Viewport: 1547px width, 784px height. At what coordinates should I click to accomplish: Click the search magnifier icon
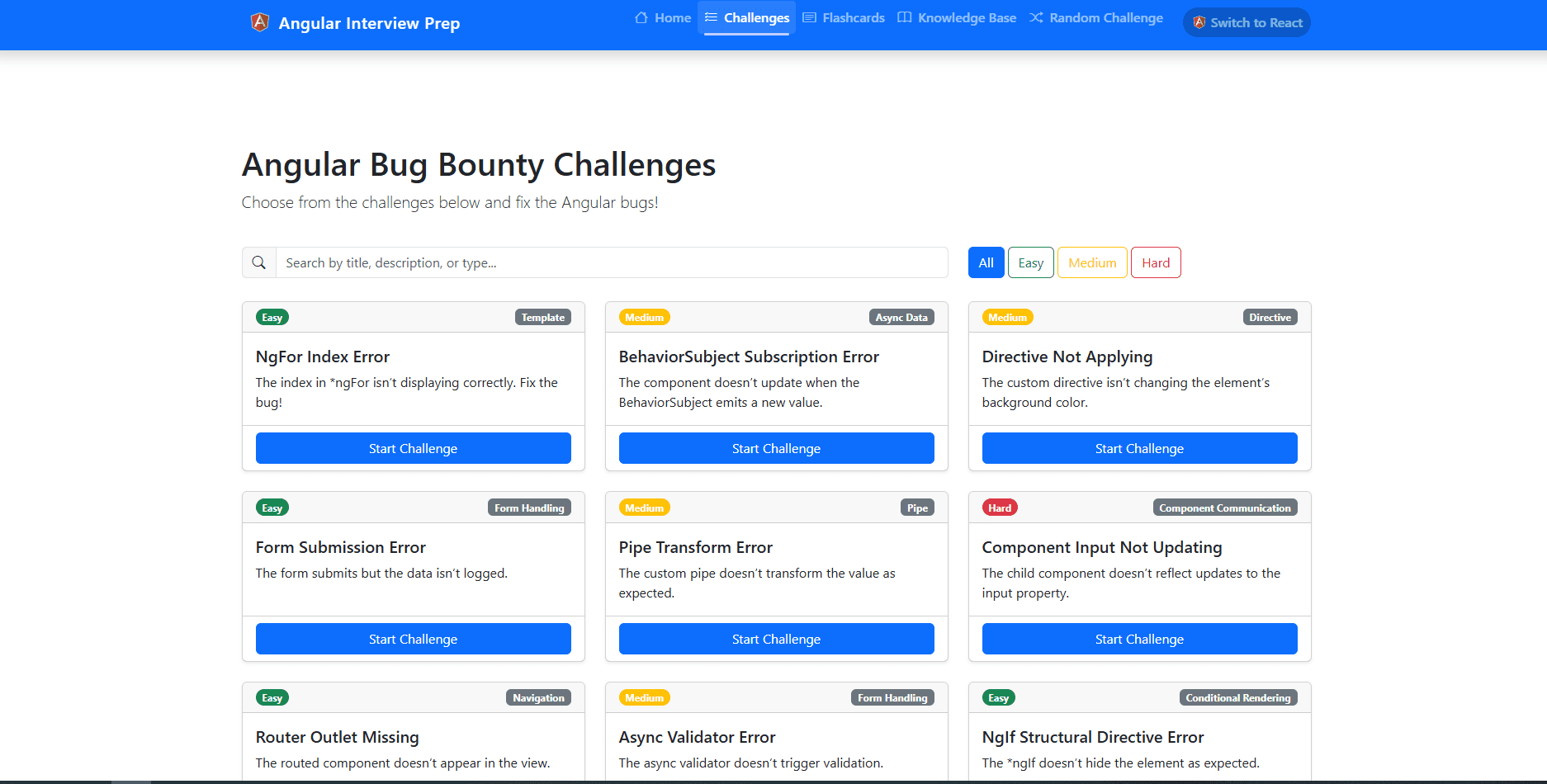click(x=259, y=262)
